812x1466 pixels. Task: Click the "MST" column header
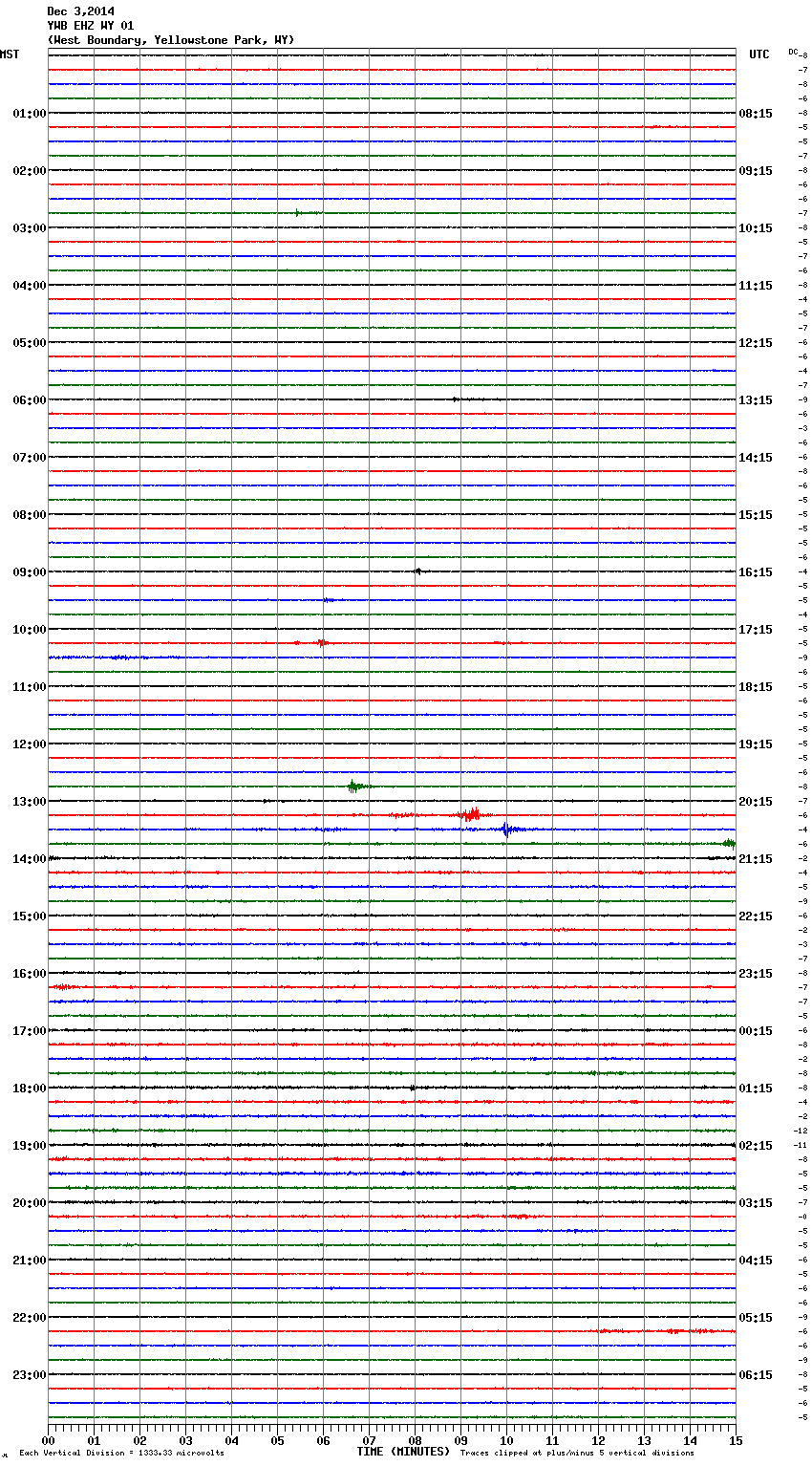[10, 54]
